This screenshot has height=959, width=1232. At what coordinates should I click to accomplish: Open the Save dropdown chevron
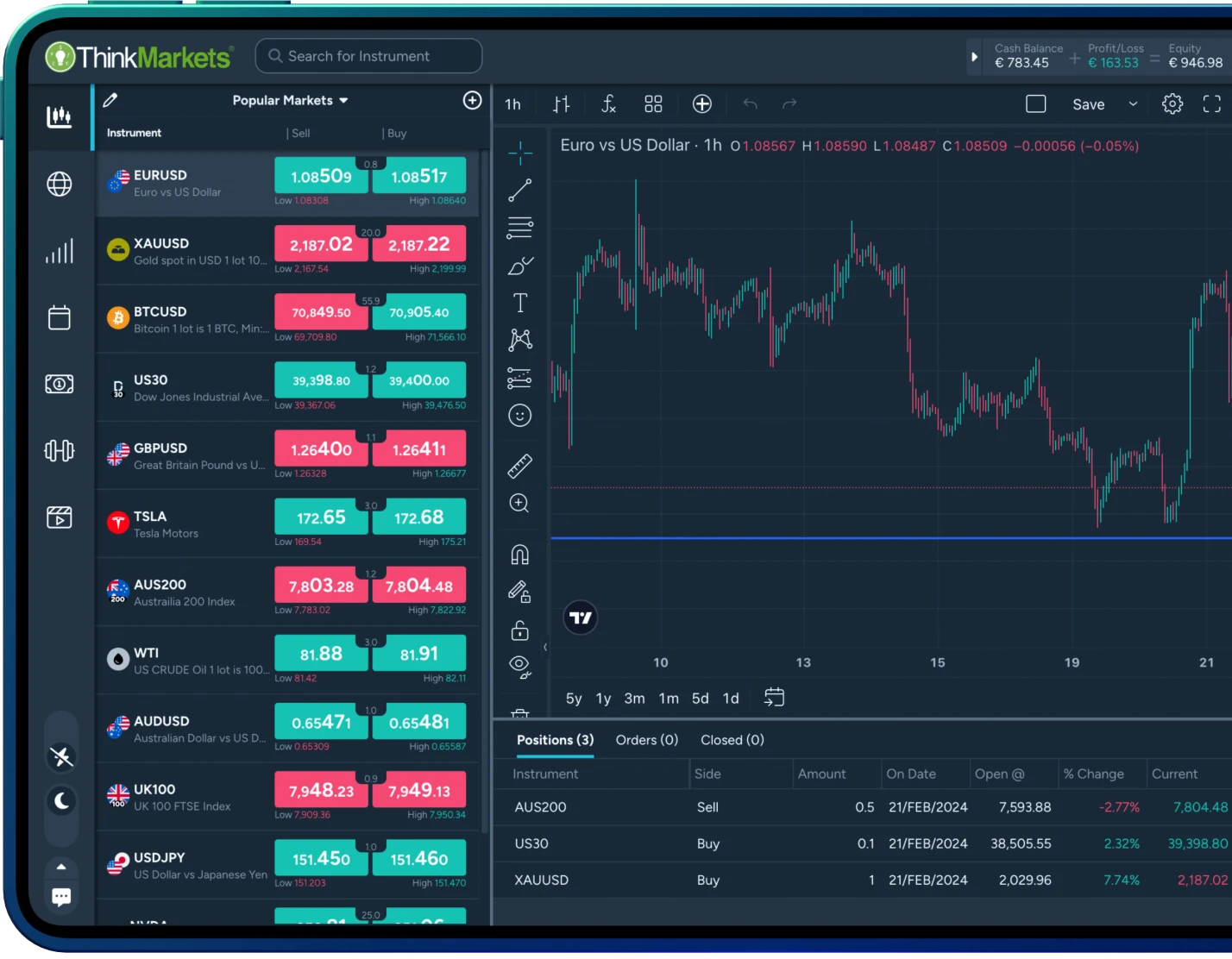[1131, 103]
